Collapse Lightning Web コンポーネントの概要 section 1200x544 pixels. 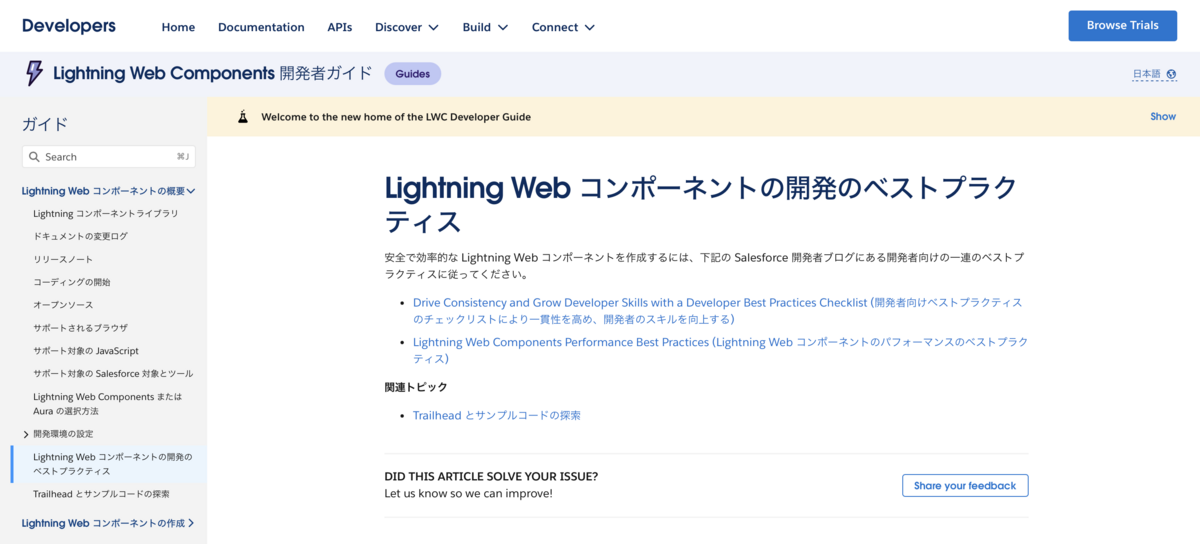(108, 190)
